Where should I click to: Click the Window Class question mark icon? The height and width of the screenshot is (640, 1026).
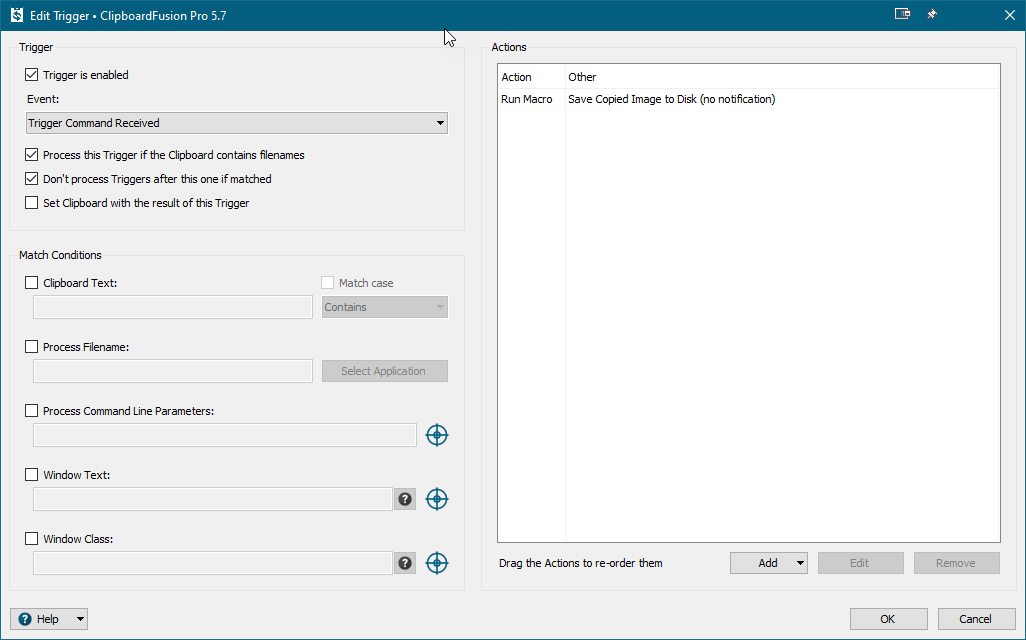(405, 563)
